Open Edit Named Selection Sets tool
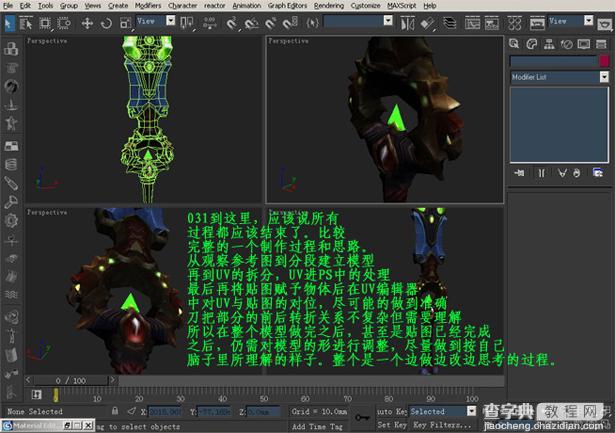This screenshot has width=615, height=433. point(313,24)
